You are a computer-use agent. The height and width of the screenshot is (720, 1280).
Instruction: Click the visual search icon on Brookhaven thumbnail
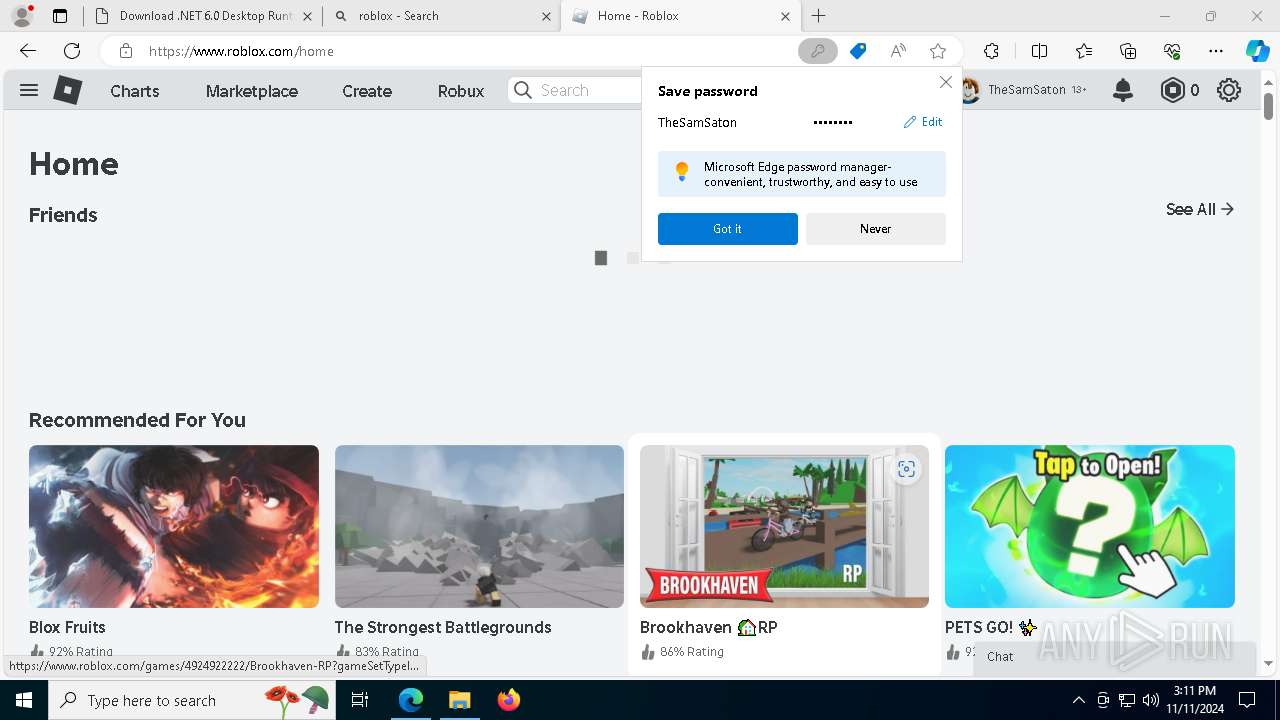pyautogui.click(x=906, y=469)
